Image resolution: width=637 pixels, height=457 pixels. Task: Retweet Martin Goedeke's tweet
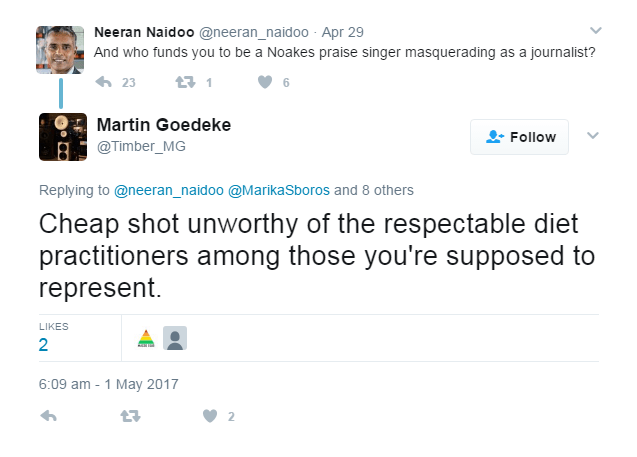pos(129,416)
